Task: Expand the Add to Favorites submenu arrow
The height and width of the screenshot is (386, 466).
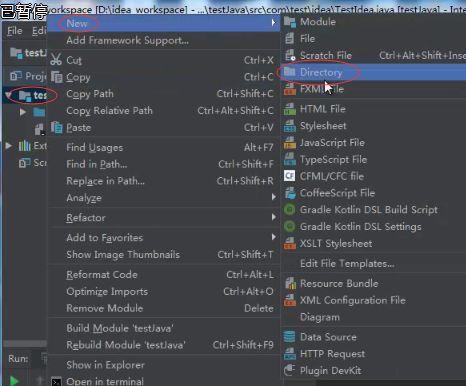Action: pyautogui.click(x=274, y=237)
